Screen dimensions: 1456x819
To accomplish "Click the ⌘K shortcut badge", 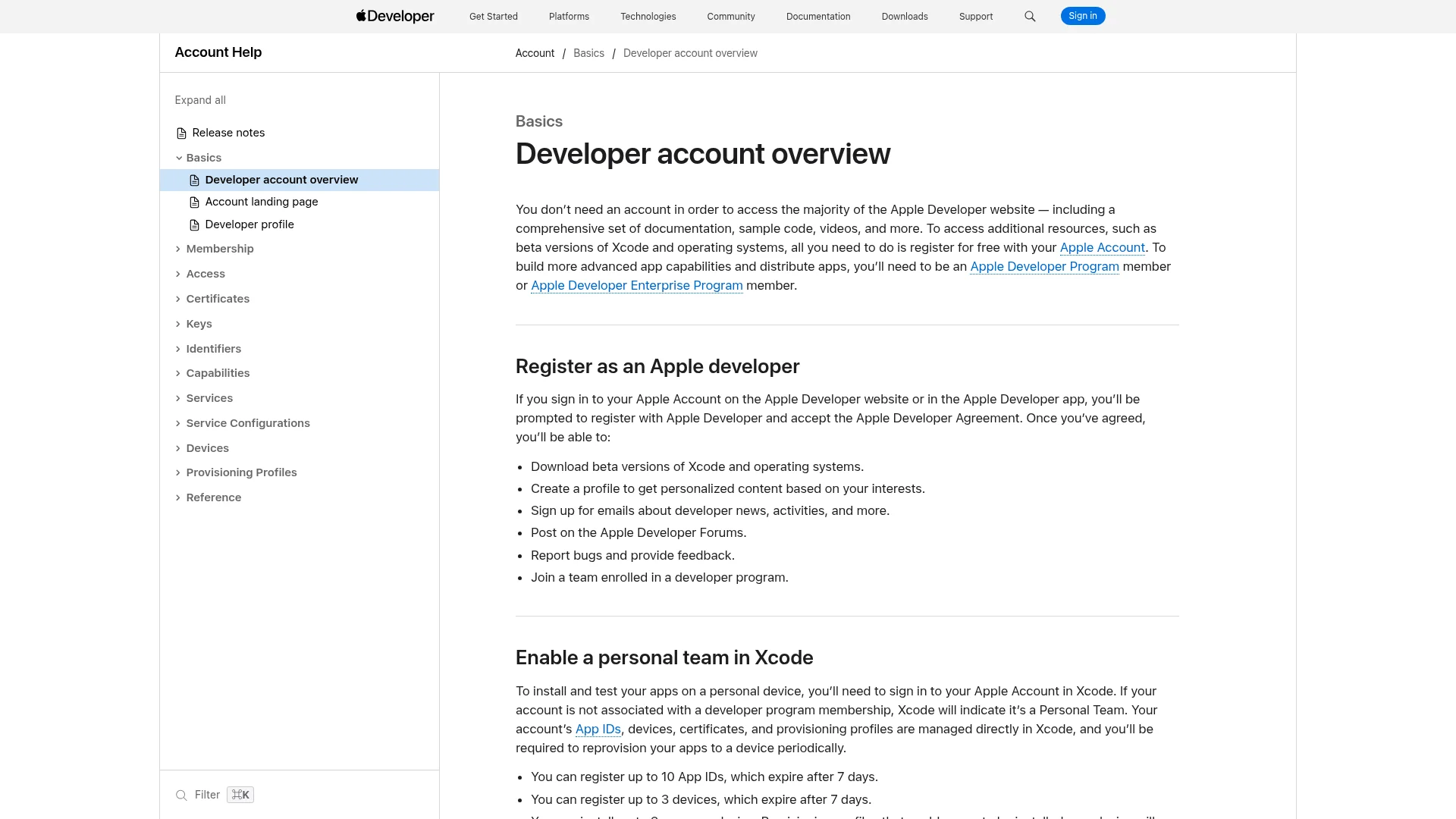I will 240,795.
